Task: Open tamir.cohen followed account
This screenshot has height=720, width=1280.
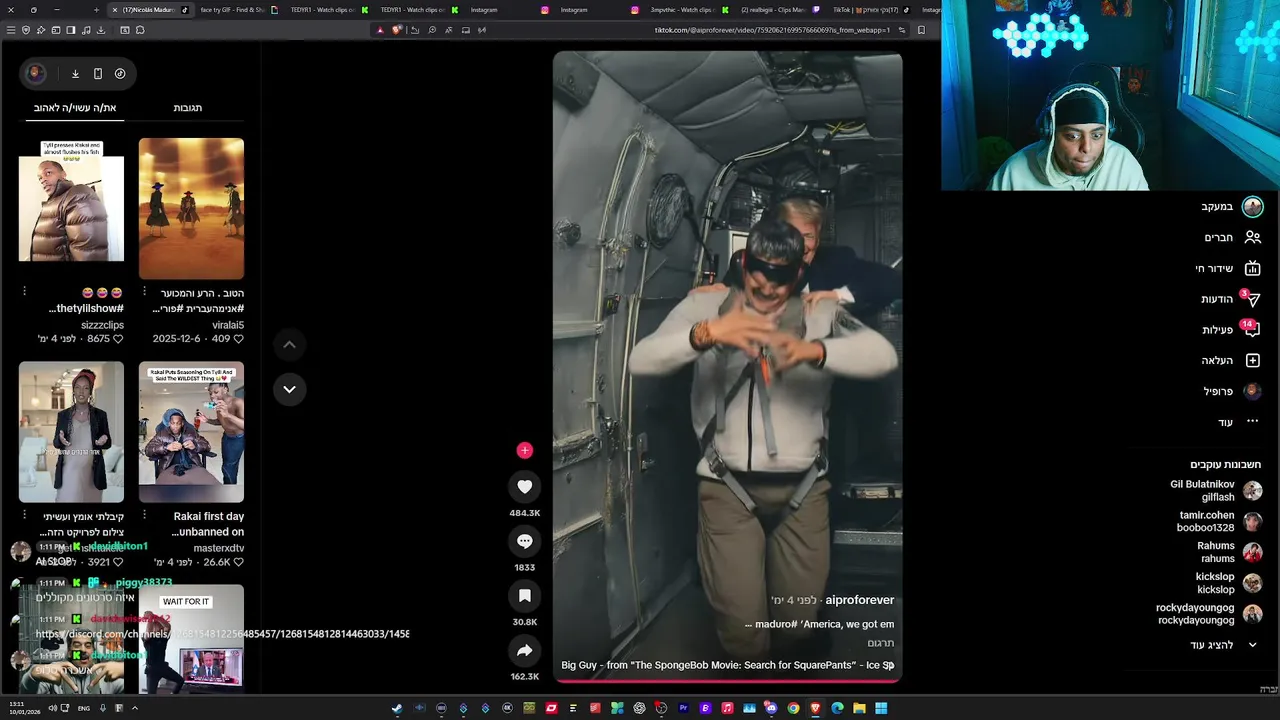Action: click(x=1219, y=522)
